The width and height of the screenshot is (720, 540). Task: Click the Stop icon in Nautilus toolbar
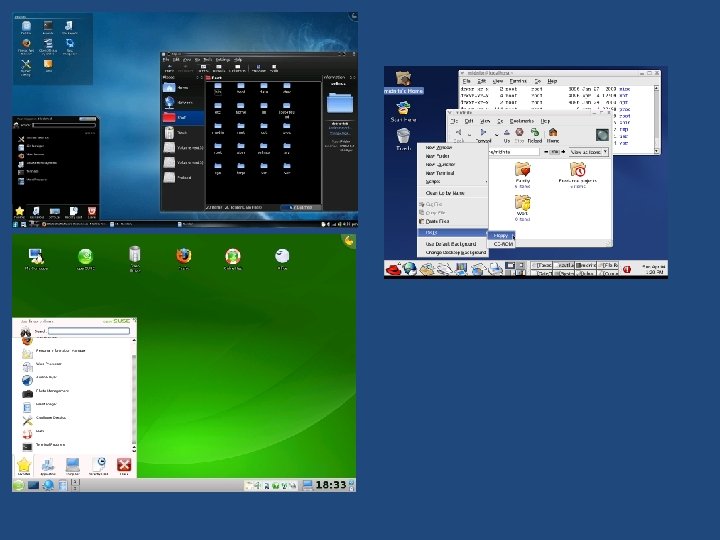coord(519,132)
